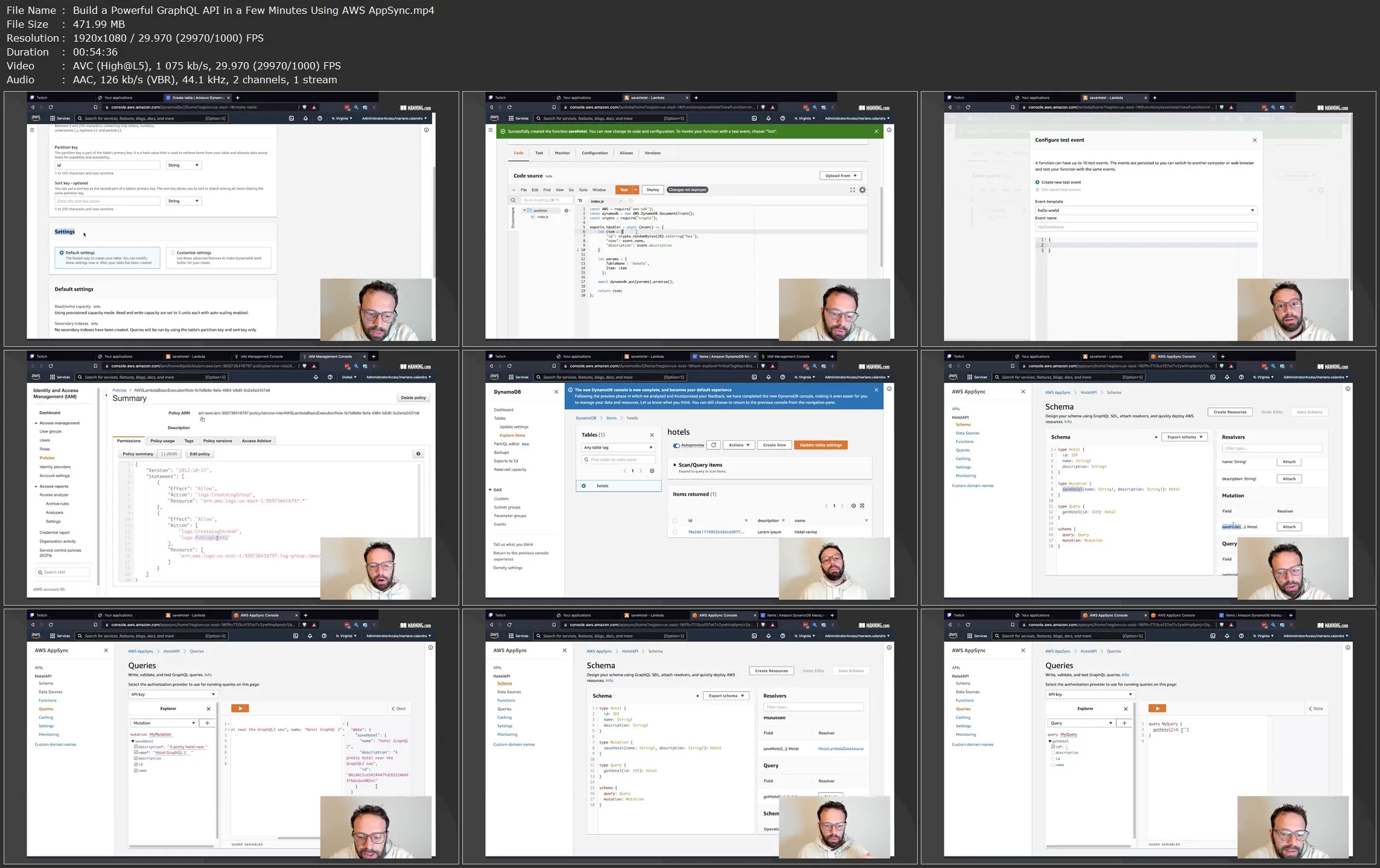Open hello-world Event template dropdown
The height and width of the screenshot is (868, 1380).
coord(1146,211)
